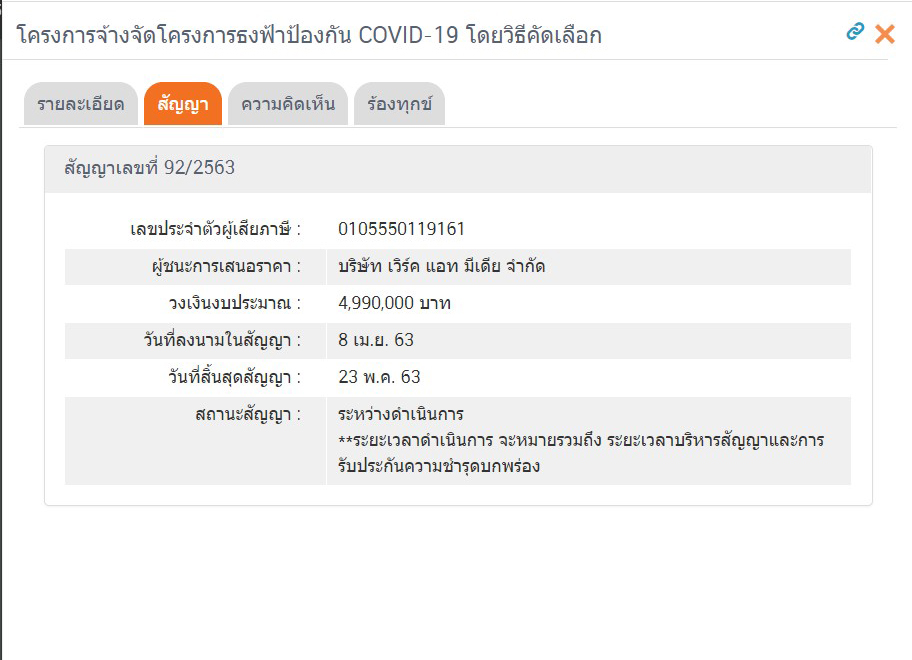Click the tax ID number 0105550119161
Screen dimensions: 912x660
[x=401, y=229]
